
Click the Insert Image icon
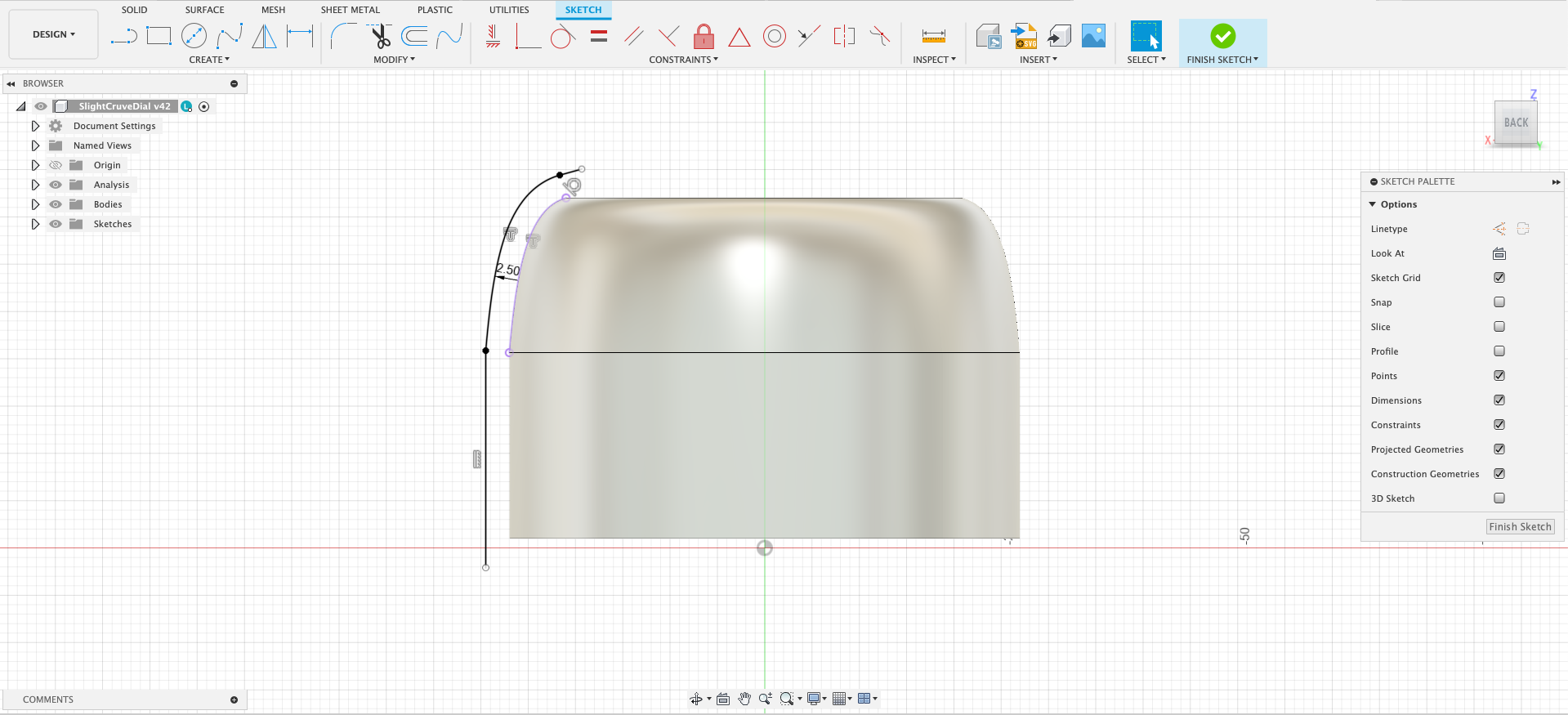click(x=1093, y=36)
